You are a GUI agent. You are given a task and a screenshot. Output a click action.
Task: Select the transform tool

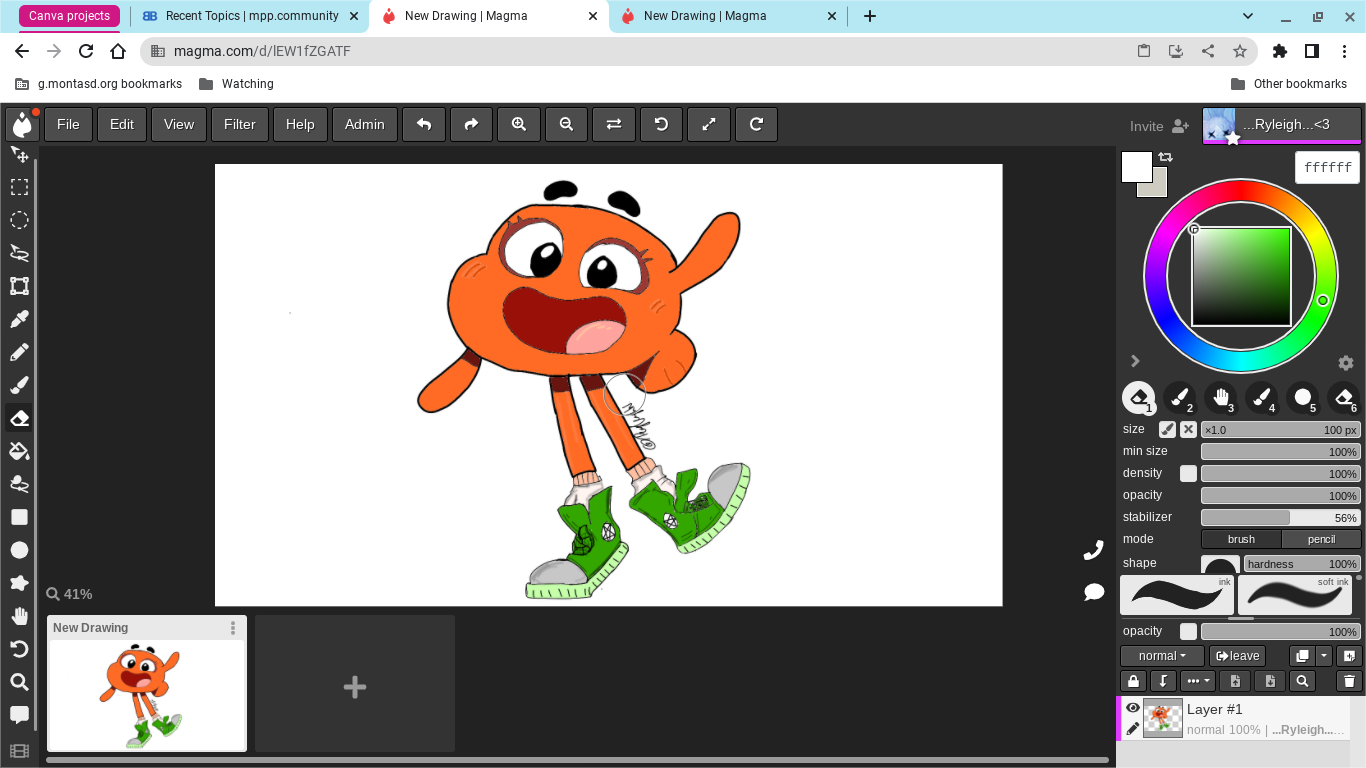19,286
